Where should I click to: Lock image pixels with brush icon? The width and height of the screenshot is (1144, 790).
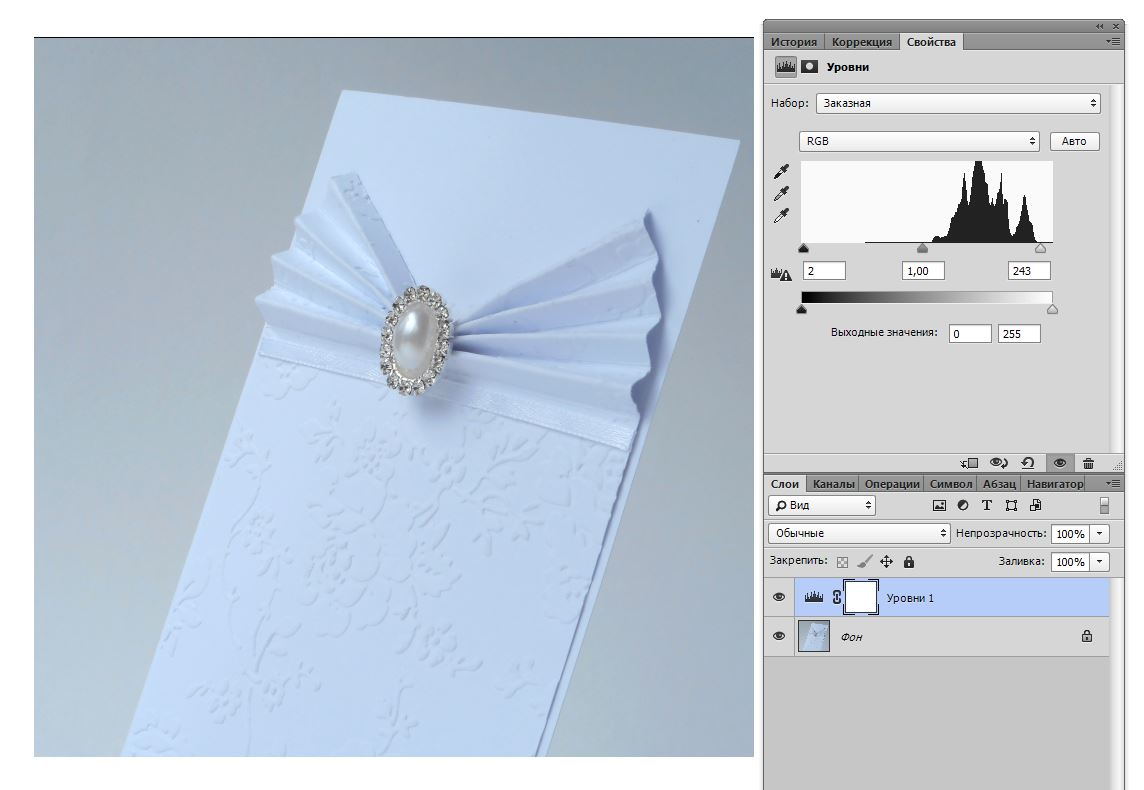click(x=865, y=562)
